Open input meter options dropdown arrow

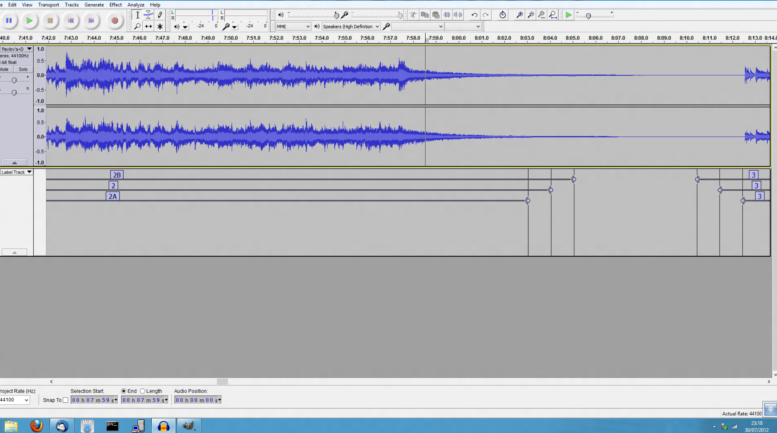point(234,27)
